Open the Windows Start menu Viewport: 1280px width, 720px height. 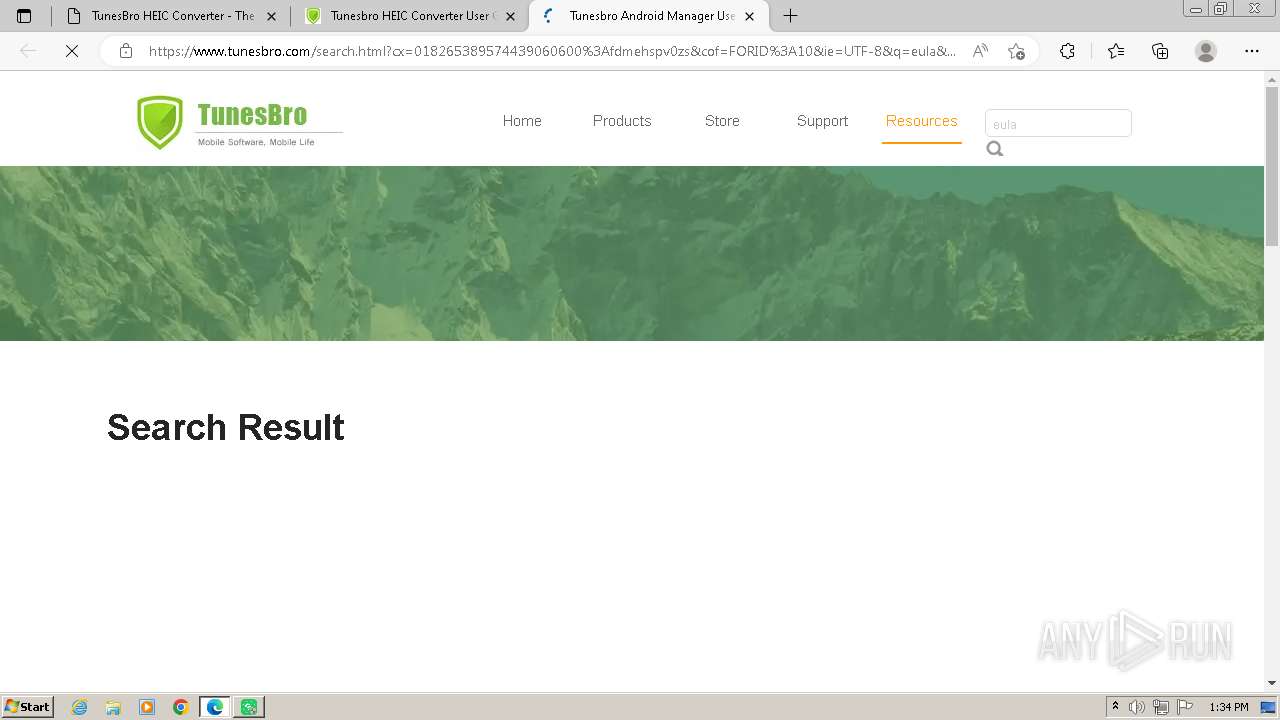28,707
